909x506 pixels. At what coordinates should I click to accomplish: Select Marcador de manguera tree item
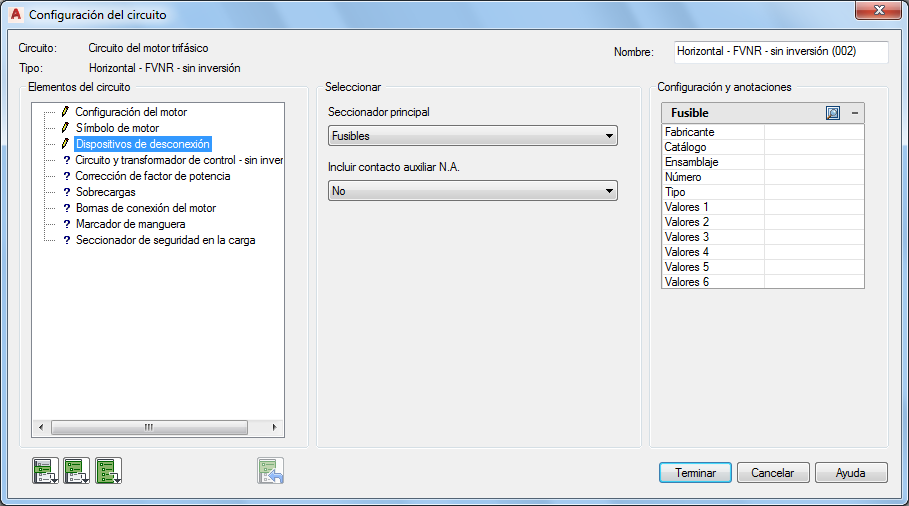tap(130, 224)
